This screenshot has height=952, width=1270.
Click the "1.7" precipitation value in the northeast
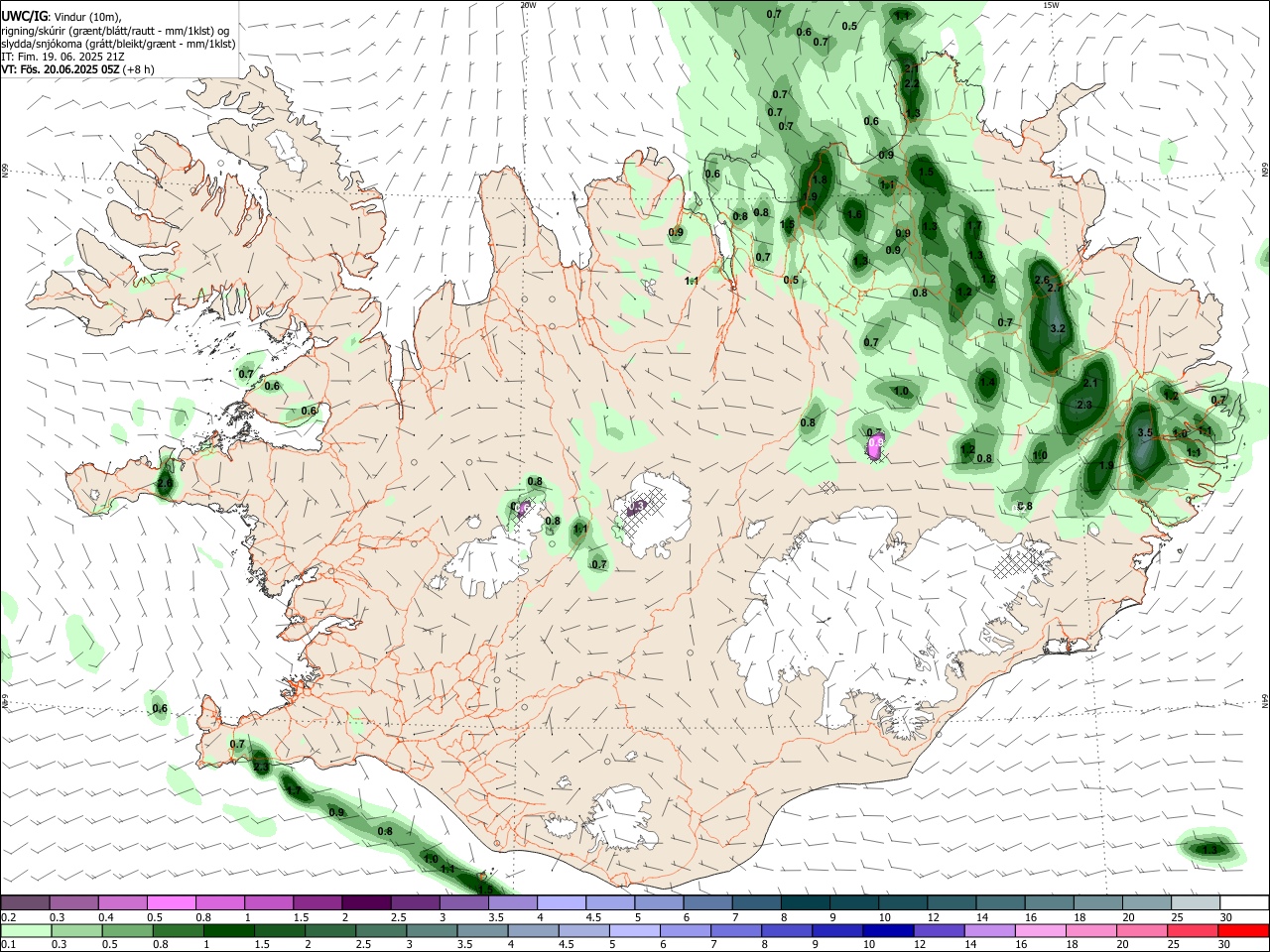click(x=973, y=226)
